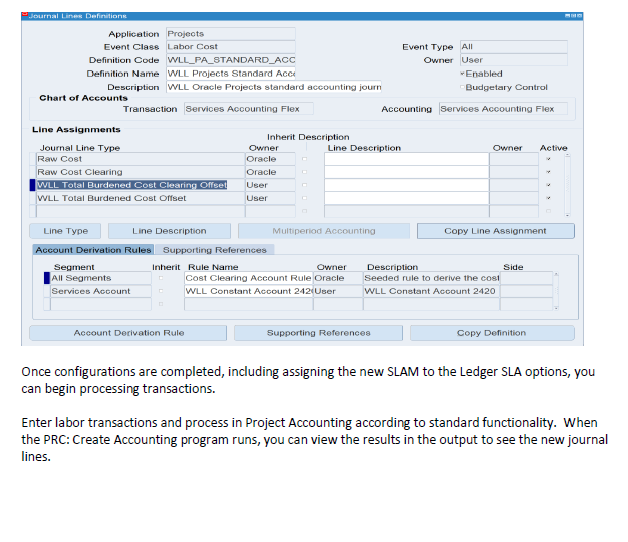Click the Application field showing Projects
The image size is (628, 542).
(231, 34)
